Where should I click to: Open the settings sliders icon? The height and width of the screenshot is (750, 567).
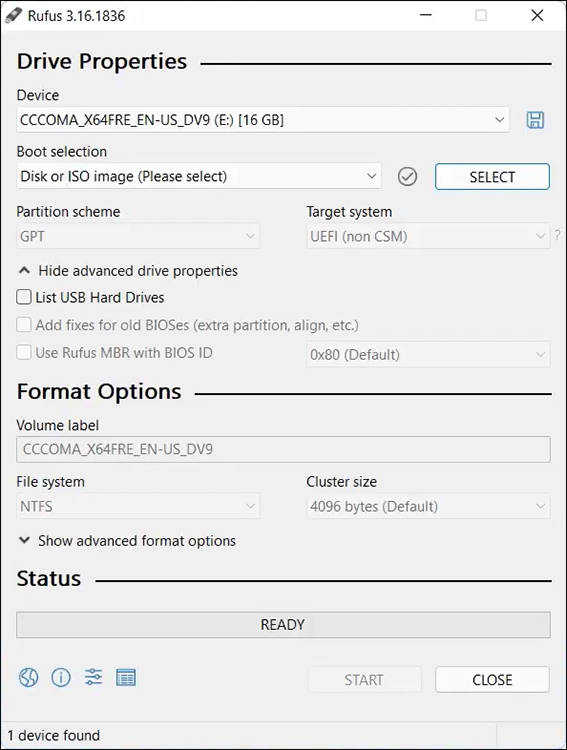[93, 678]
